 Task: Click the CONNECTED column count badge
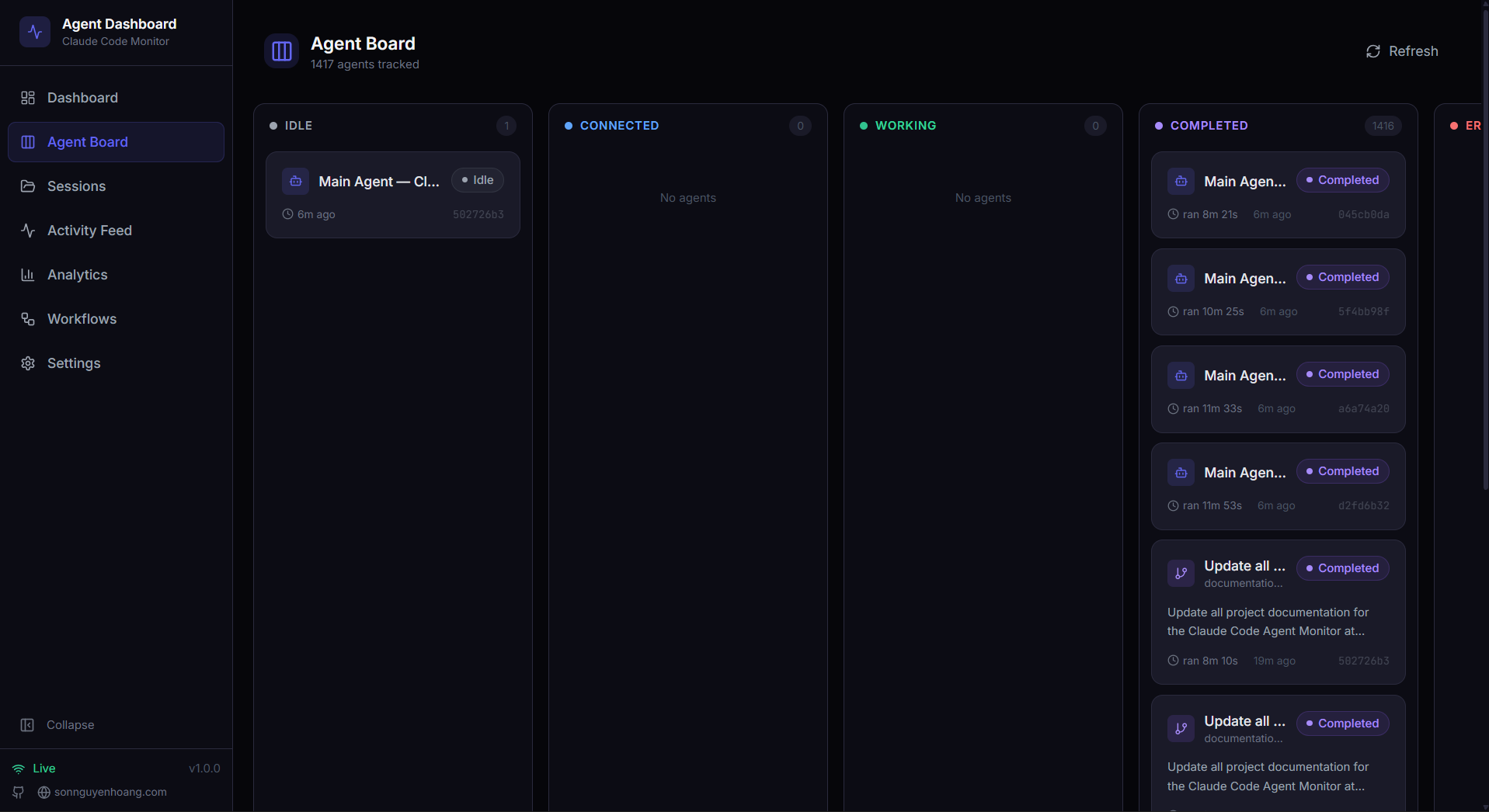[800, 126]
